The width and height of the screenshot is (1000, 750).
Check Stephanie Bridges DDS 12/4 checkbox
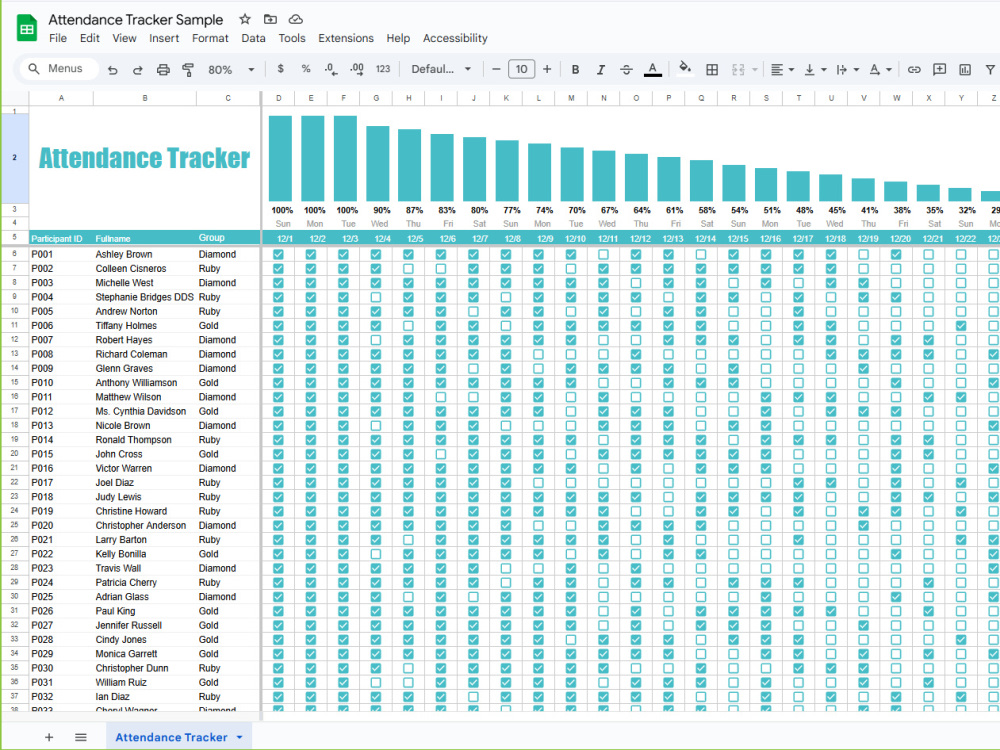pos(376,297)
